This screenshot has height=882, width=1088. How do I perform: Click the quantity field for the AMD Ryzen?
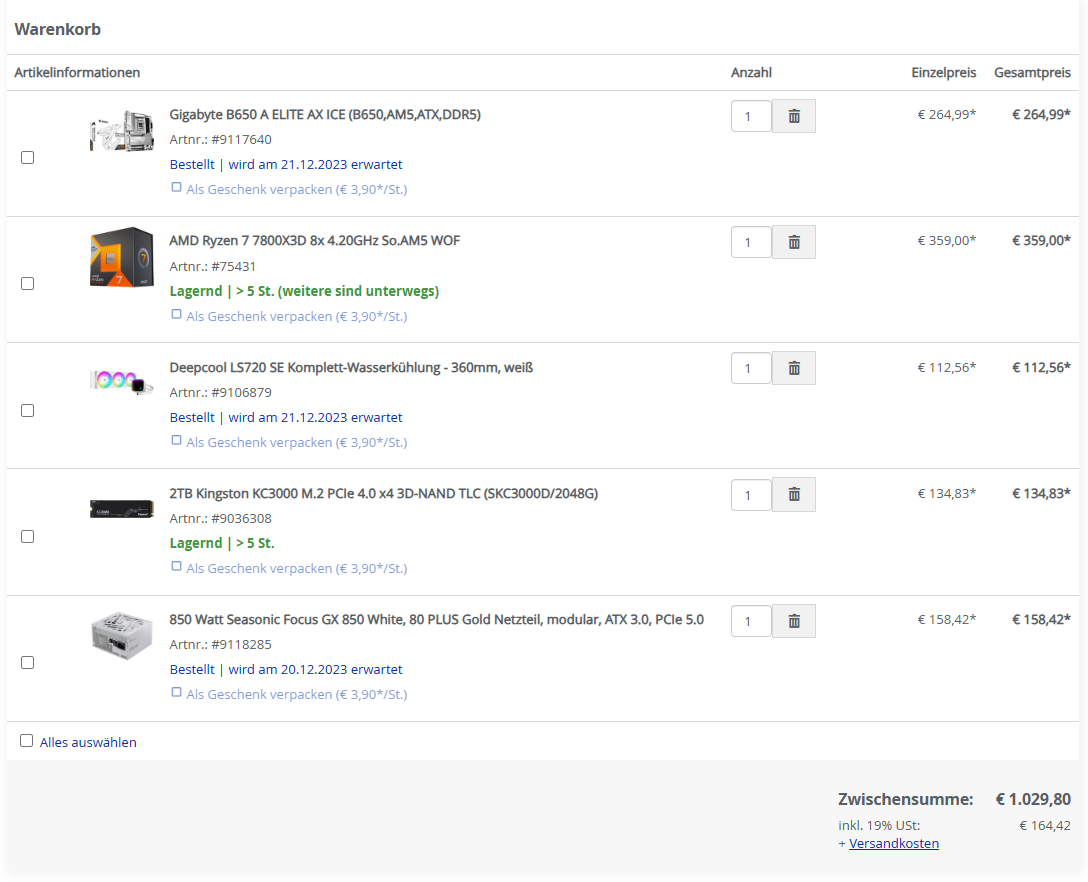[750, 241]
